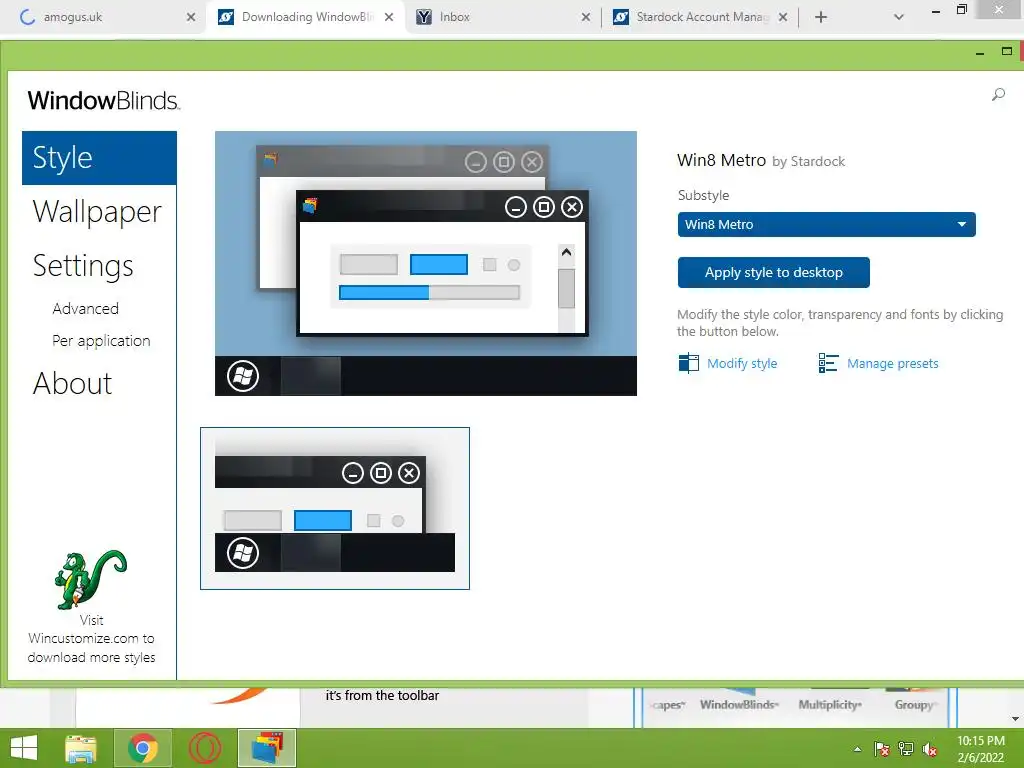Open a new browser tab

point(821,17)
